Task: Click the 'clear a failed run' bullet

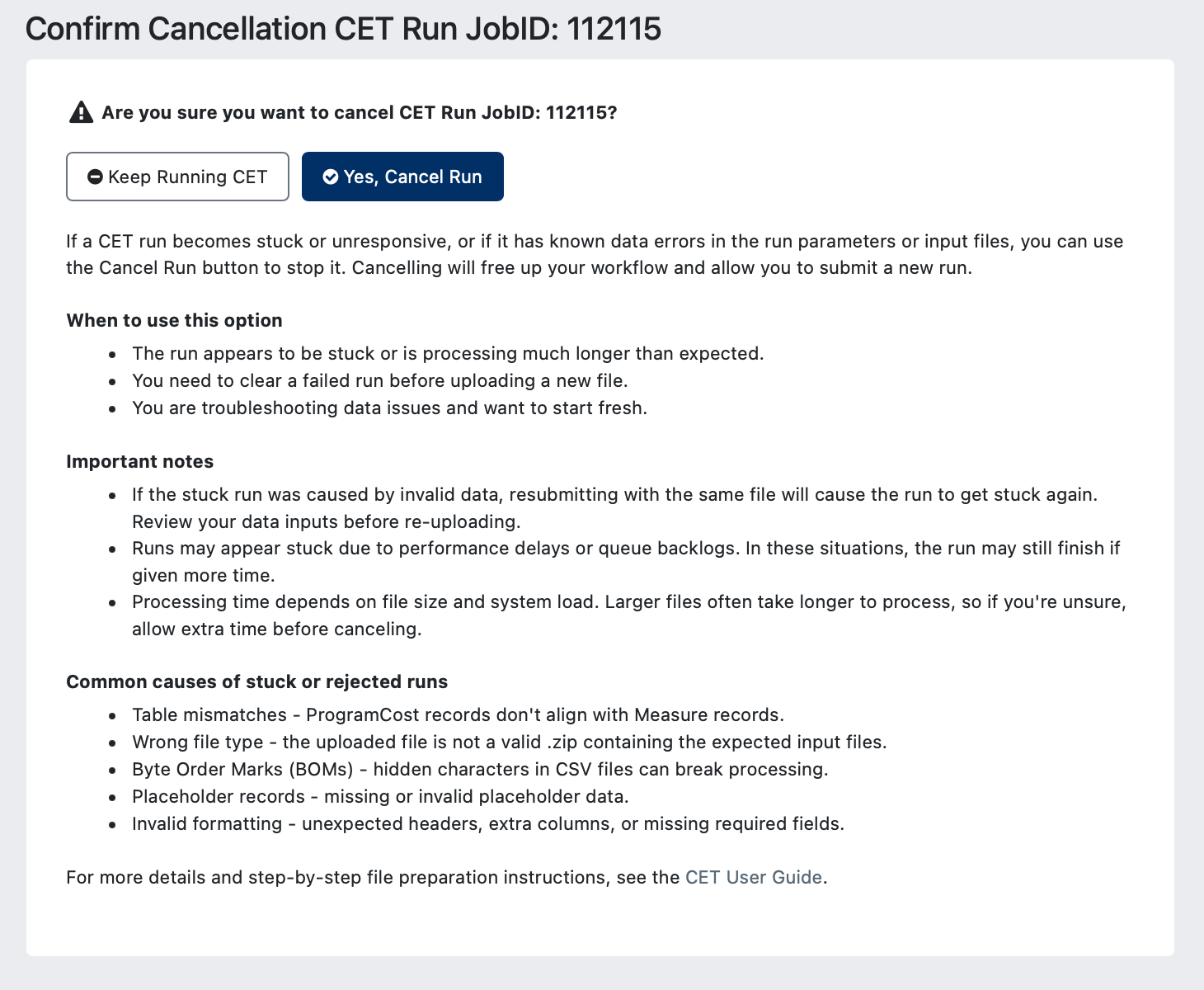Action: tap(380, 380)
